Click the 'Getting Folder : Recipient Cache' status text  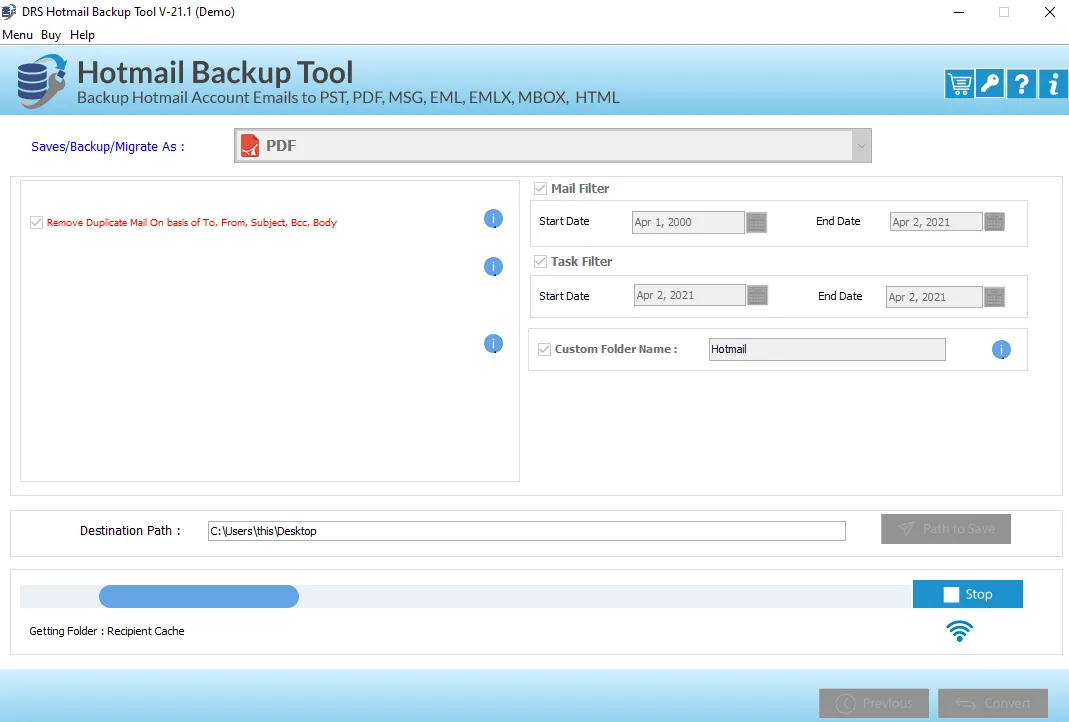[x=107, y=631]
